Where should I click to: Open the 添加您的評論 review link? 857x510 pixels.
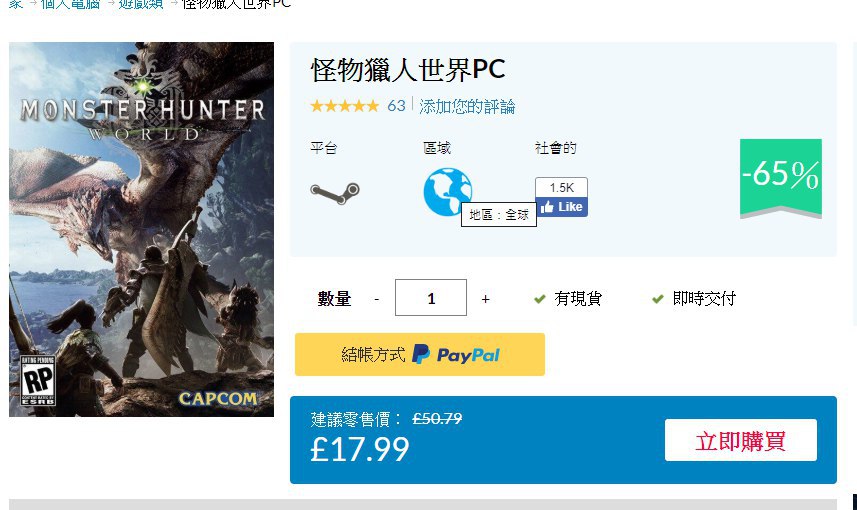(467, 106)
